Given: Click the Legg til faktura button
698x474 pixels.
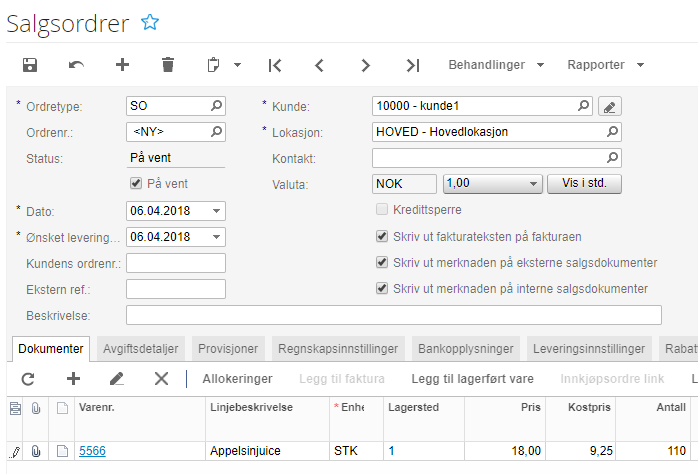Looking at the screenshot, I should pyautogui.click(x=342, y=379).
